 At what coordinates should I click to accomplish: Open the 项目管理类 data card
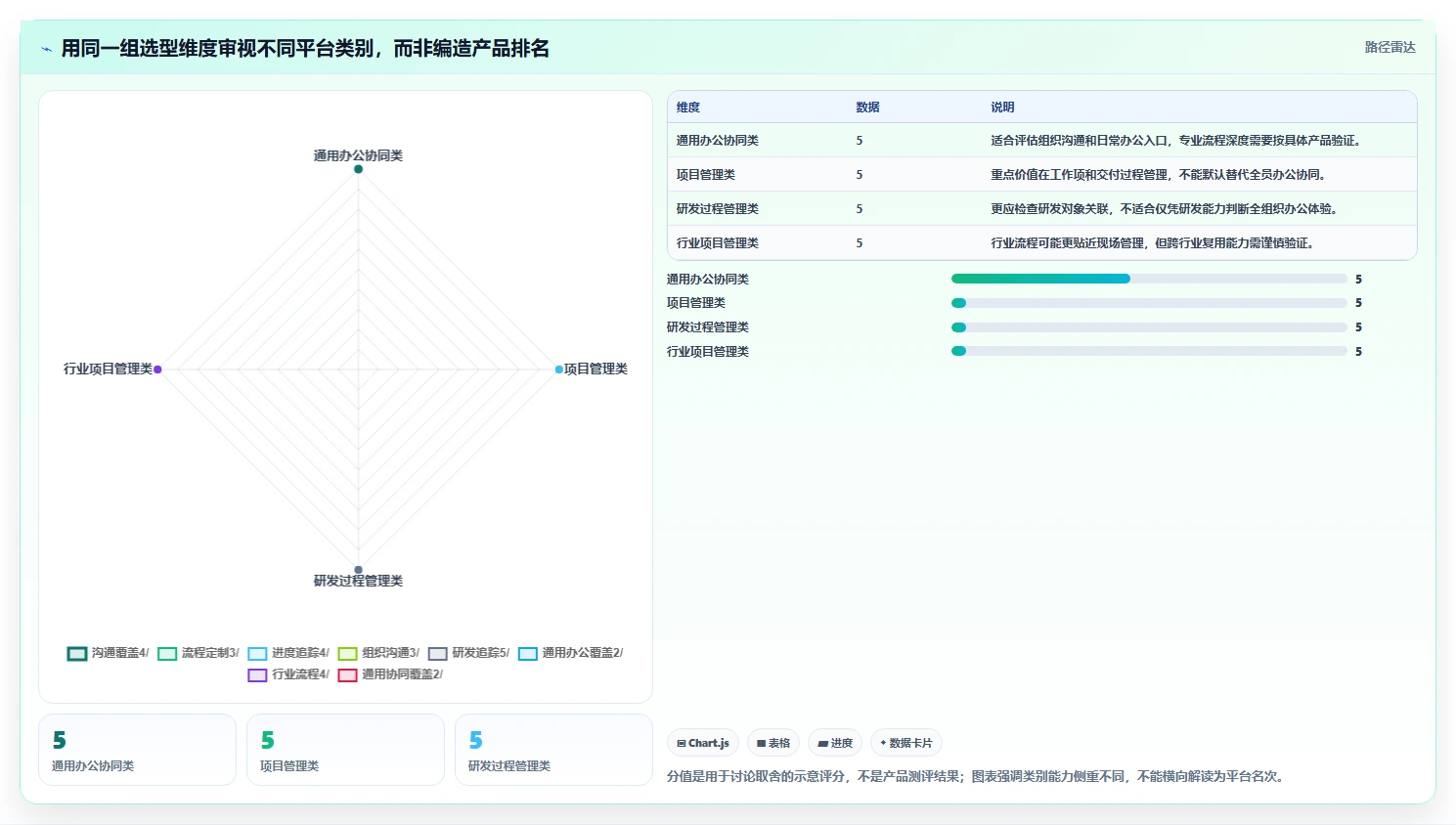[x=345, y=750]
